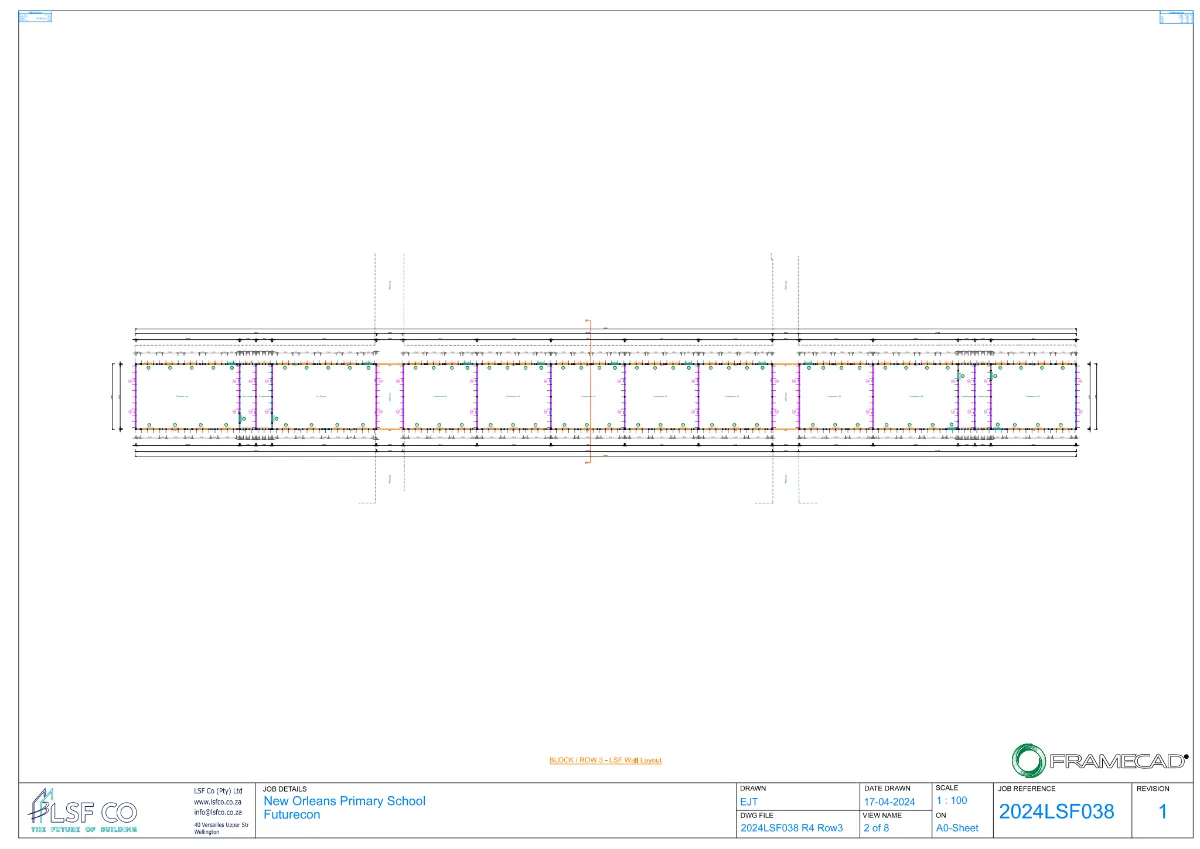Open the www.lsfco.co.za website link

click(218, 801)
